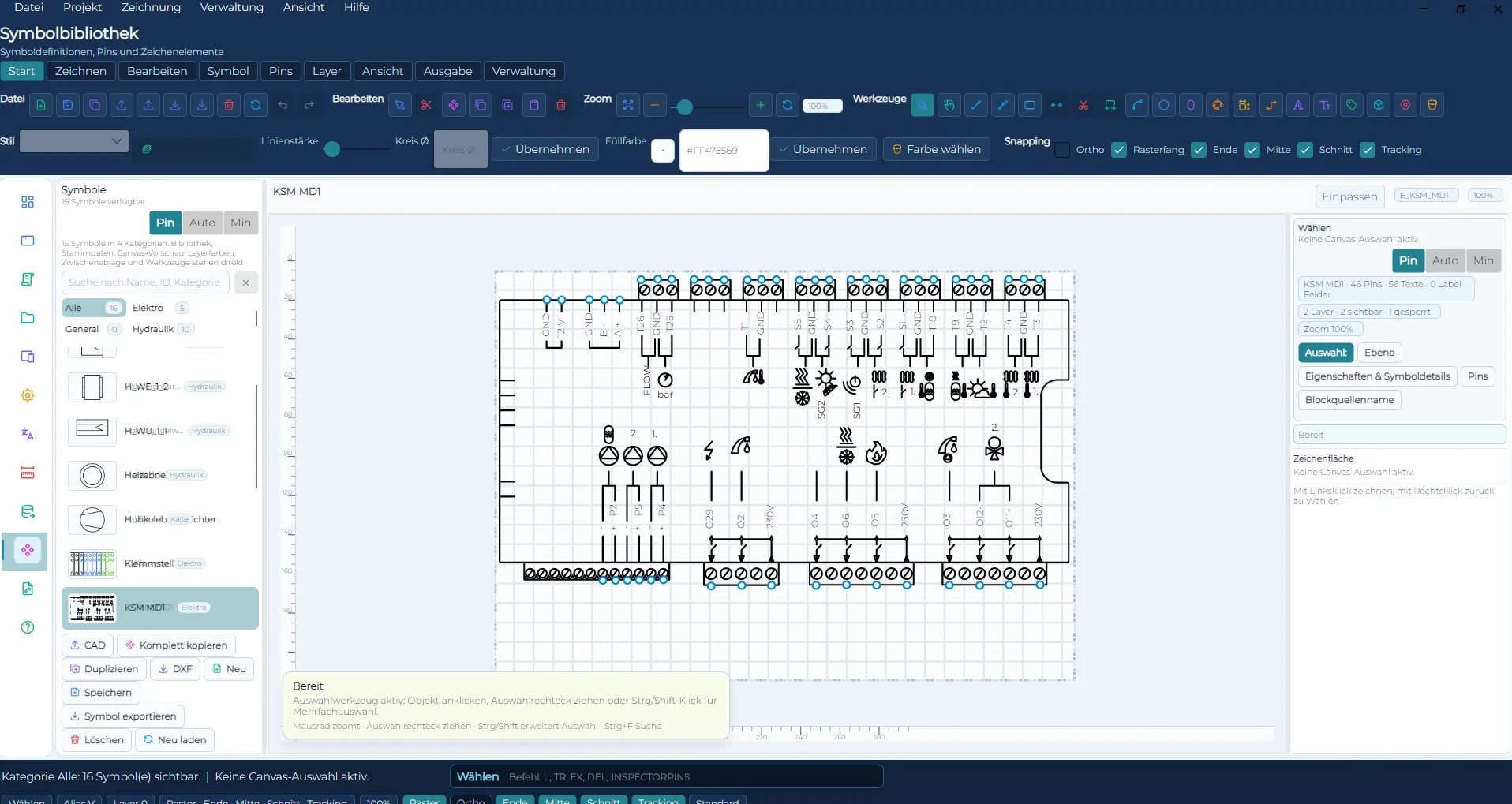Open the Ebene tab in Wählen panel
This screenshot has width=1512, height=804.
tap(1379, 353)
